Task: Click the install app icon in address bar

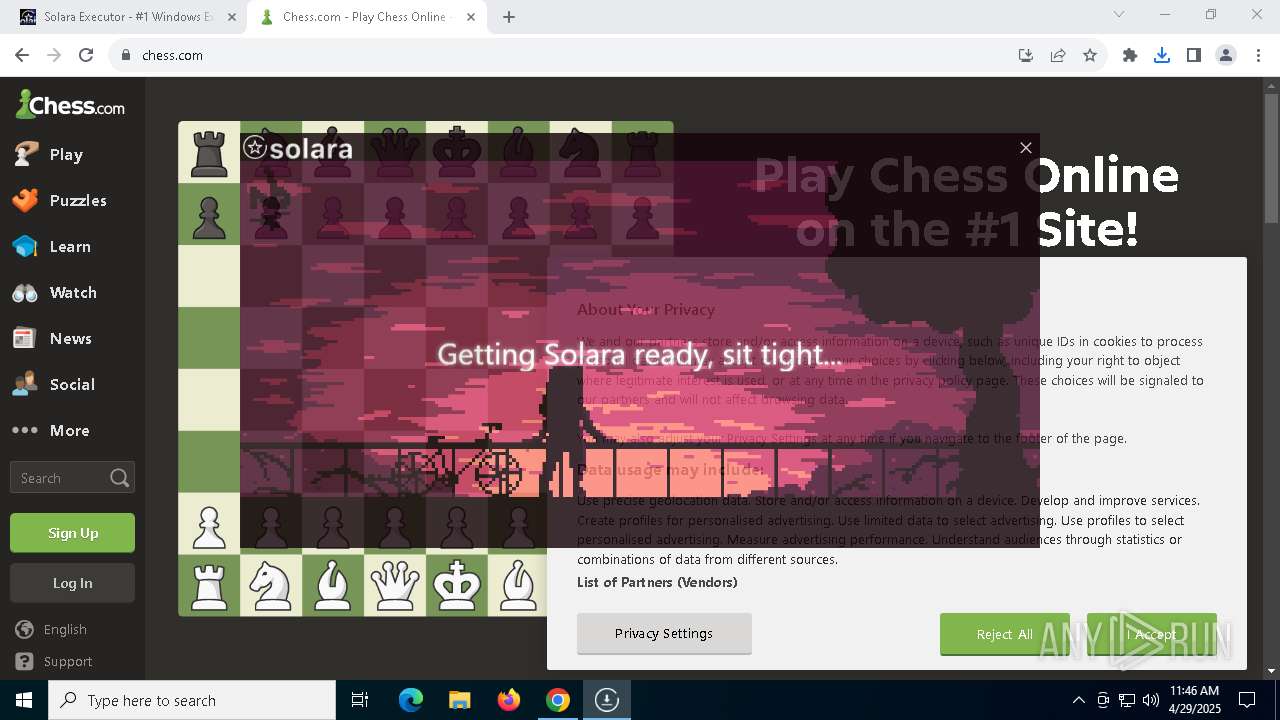Action: (1025, 55)
